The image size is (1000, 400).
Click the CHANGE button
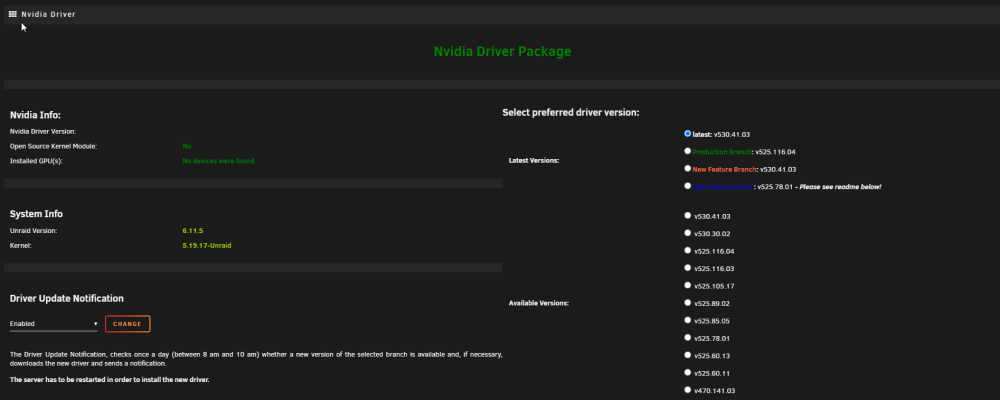(x=128, y=324)
